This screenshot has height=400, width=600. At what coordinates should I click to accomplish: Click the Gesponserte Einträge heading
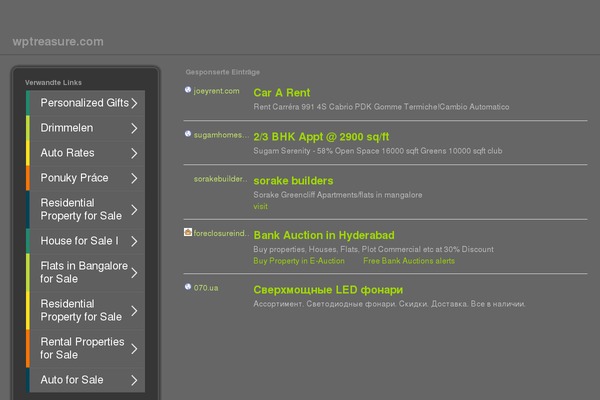pyautogui.click(x=223, y=72)
